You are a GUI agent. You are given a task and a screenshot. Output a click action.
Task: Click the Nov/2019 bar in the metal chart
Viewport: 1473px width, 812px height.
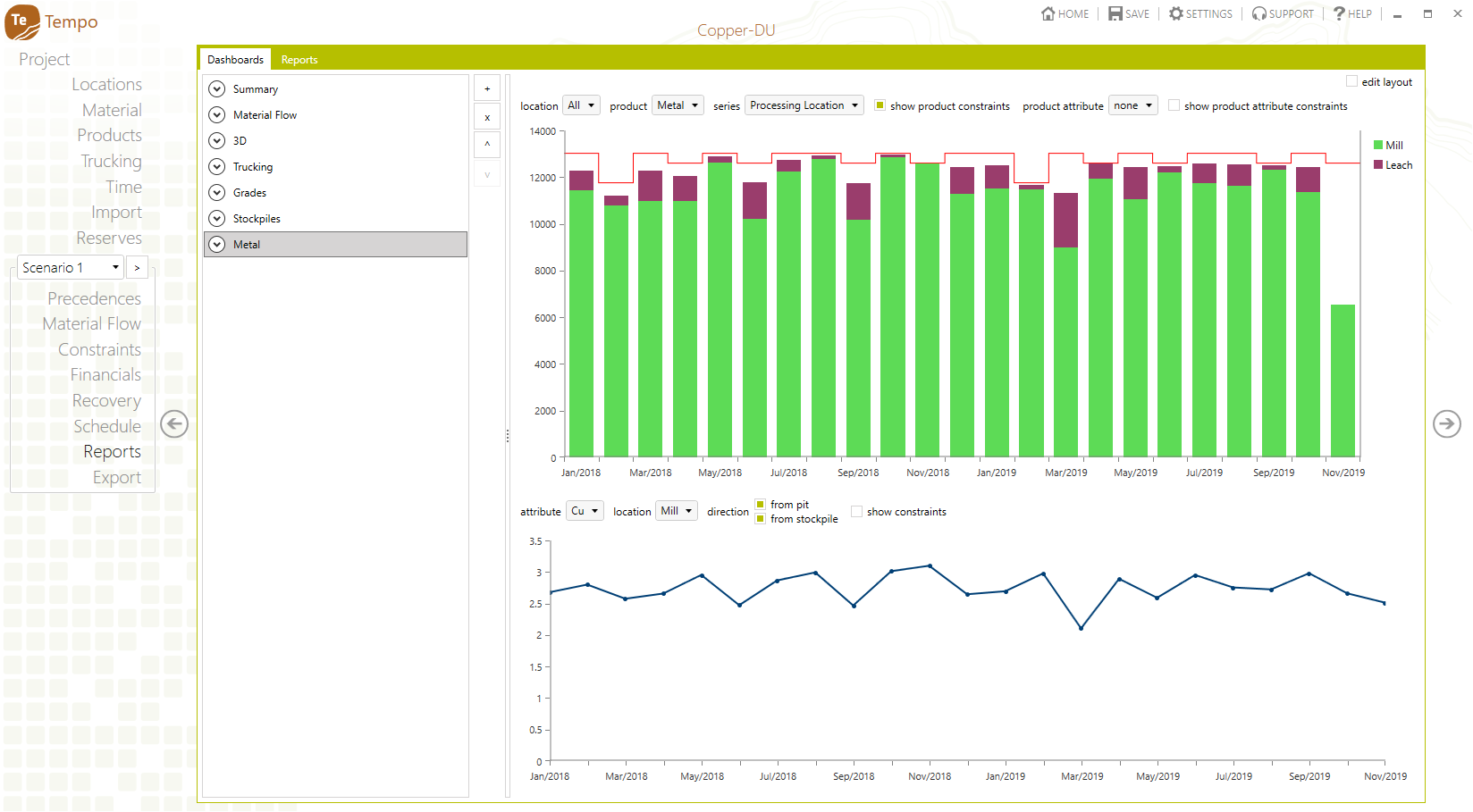pyautogui.click(x=1343, y=381)
